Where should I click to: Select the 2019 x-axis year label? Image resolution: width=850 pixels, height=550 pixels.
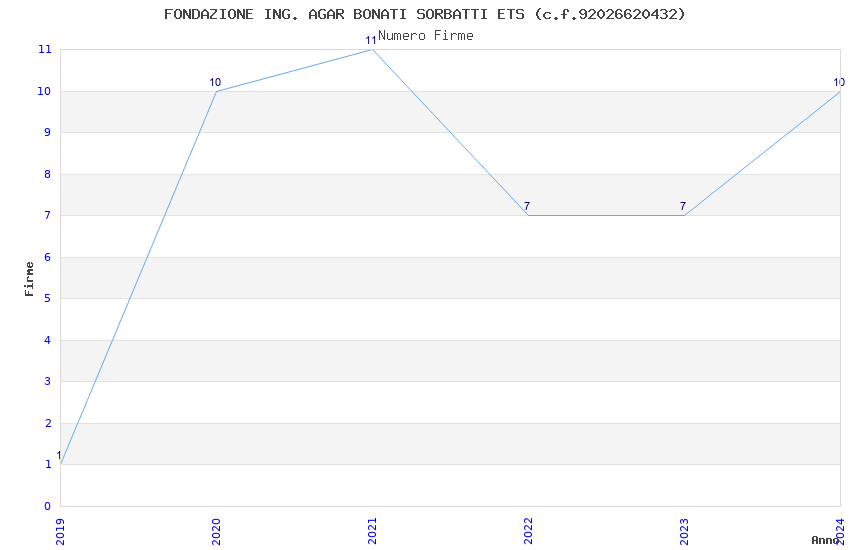coord(60,532)
